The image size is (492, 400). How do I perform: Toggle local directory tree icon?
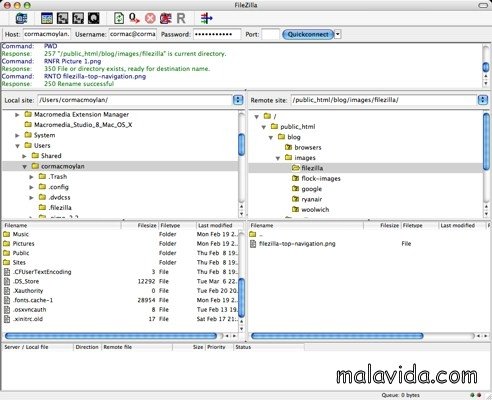pos(62,18)
